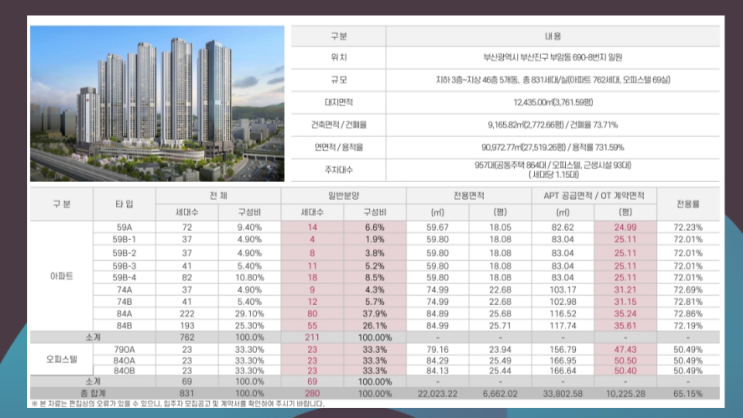Select the 59A type cell

pos(124,227)
